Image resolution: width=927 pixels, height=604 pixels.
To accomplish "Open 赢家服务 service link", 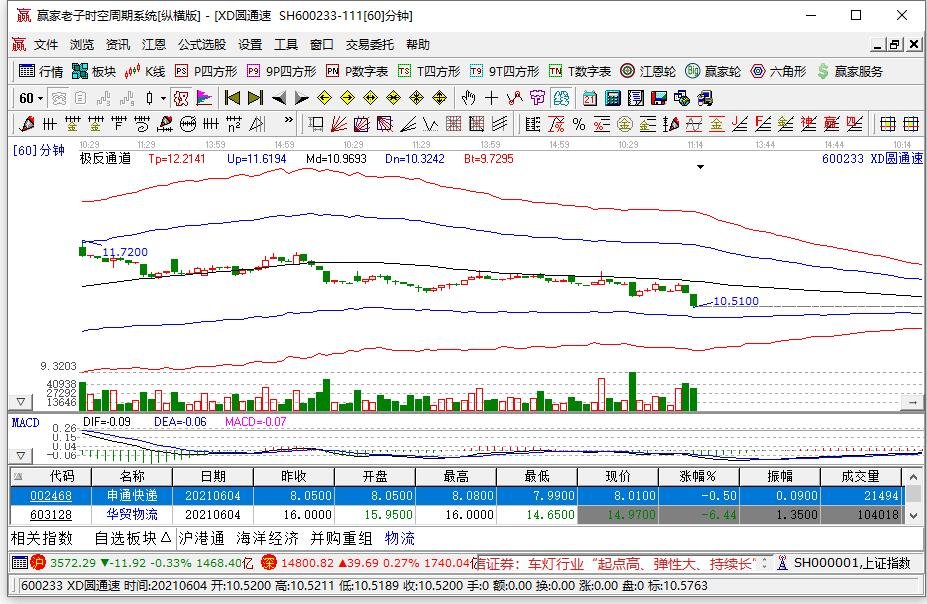I will coord(850,72).
